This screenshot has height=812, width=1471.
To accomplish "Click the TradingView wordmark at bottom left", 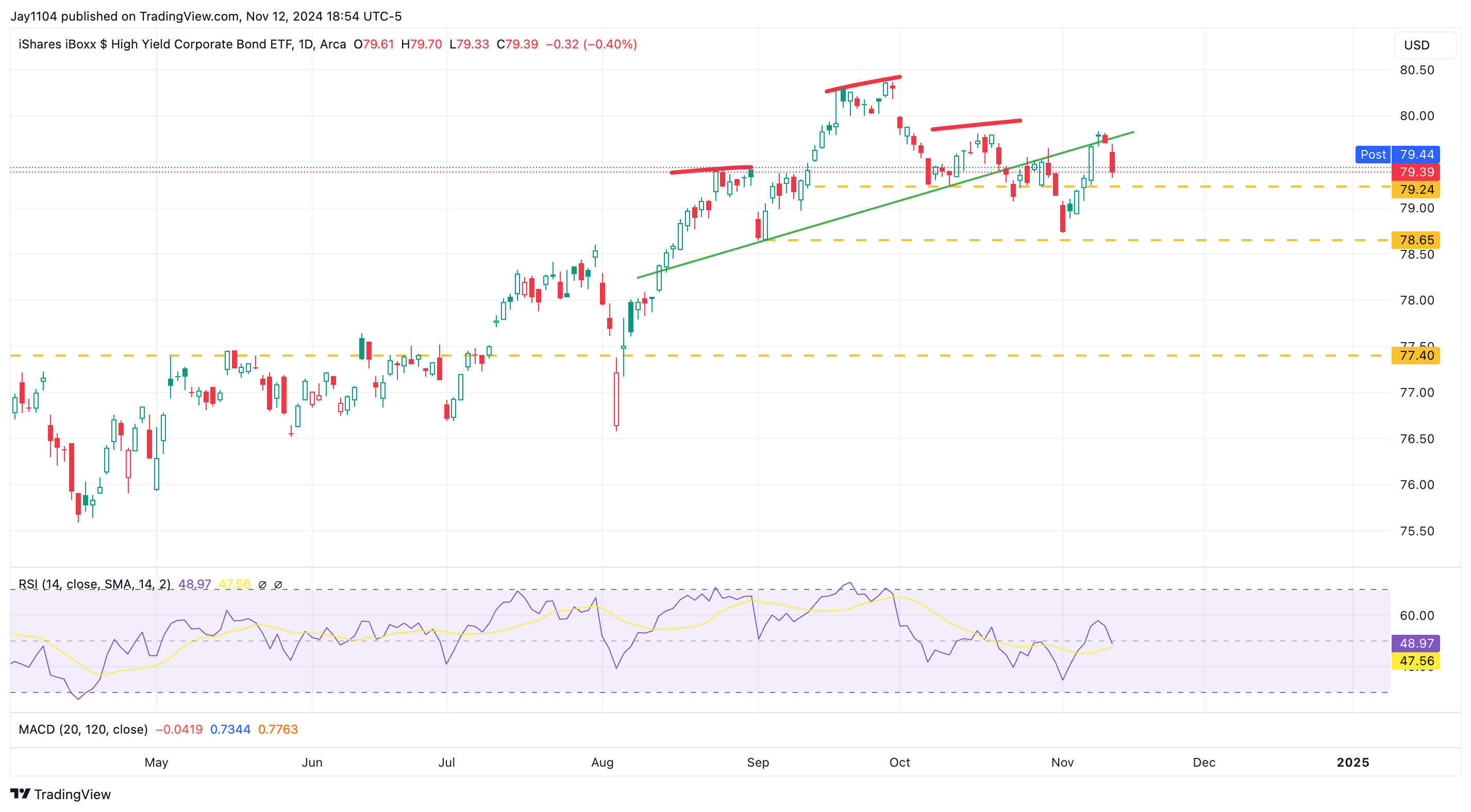I will [73, 794].
